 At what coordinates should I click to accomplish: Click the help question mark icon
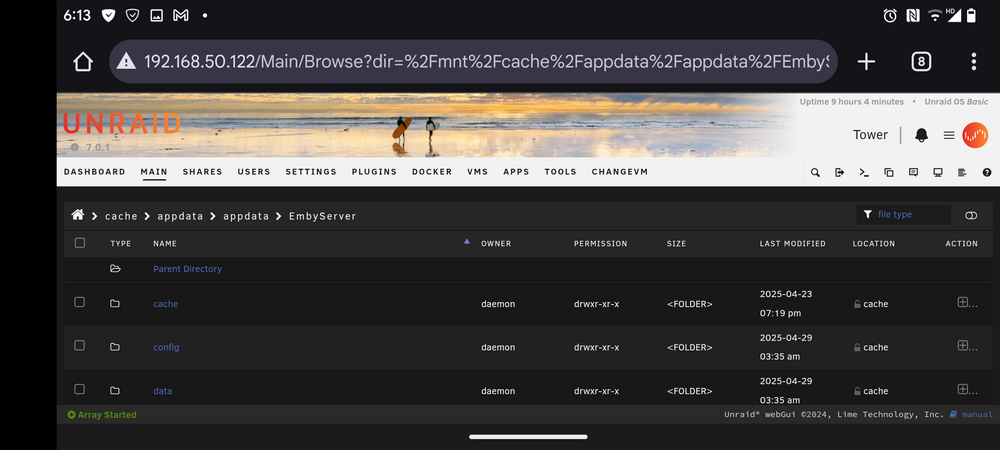[x=987, y=172]
